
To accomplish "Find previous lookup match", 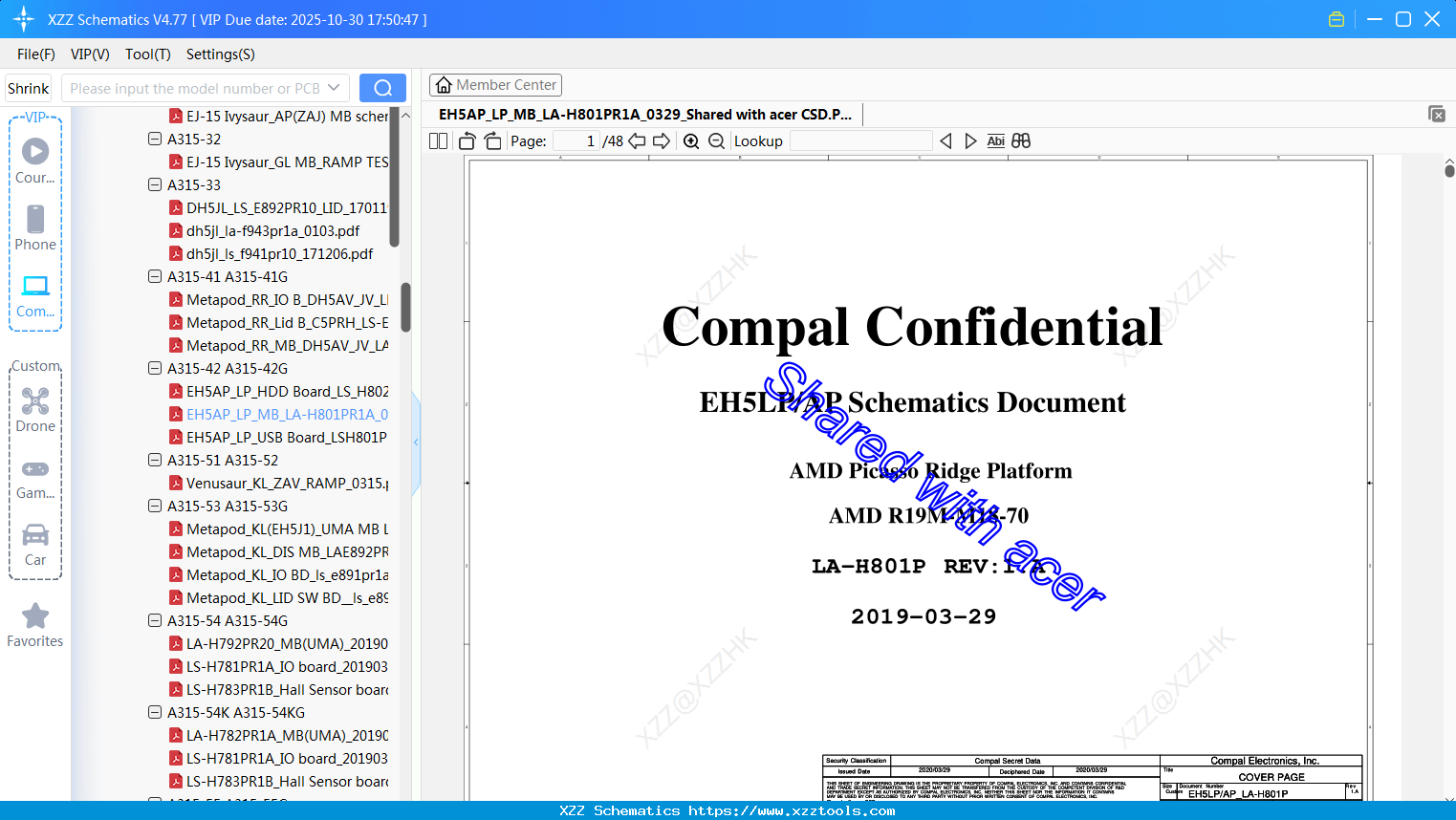I will [x=945, y=141].
